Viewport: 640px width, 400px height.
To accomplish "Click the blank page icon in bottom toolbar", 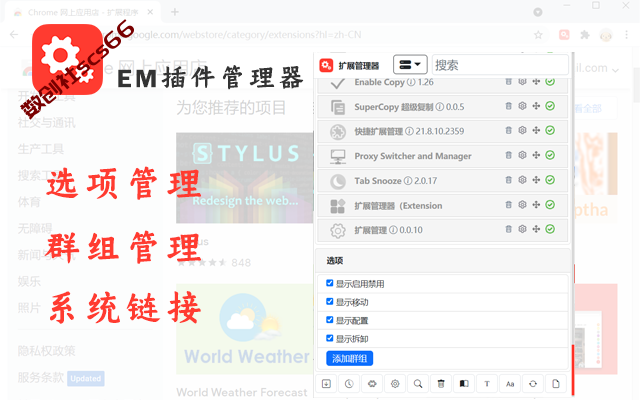I will click(x=556, y=384).
